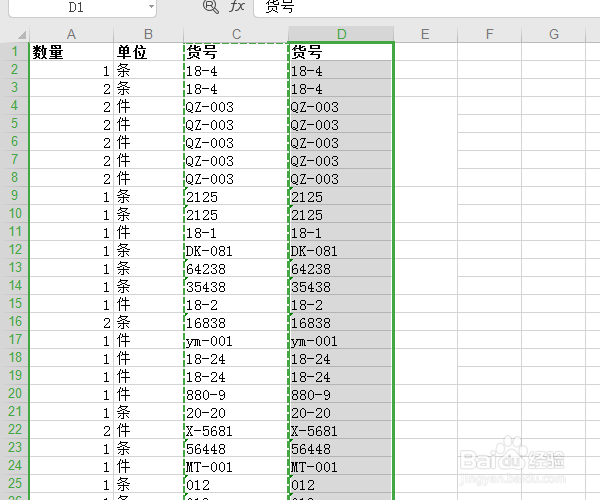Click cell D24 with MT-001

341,466
